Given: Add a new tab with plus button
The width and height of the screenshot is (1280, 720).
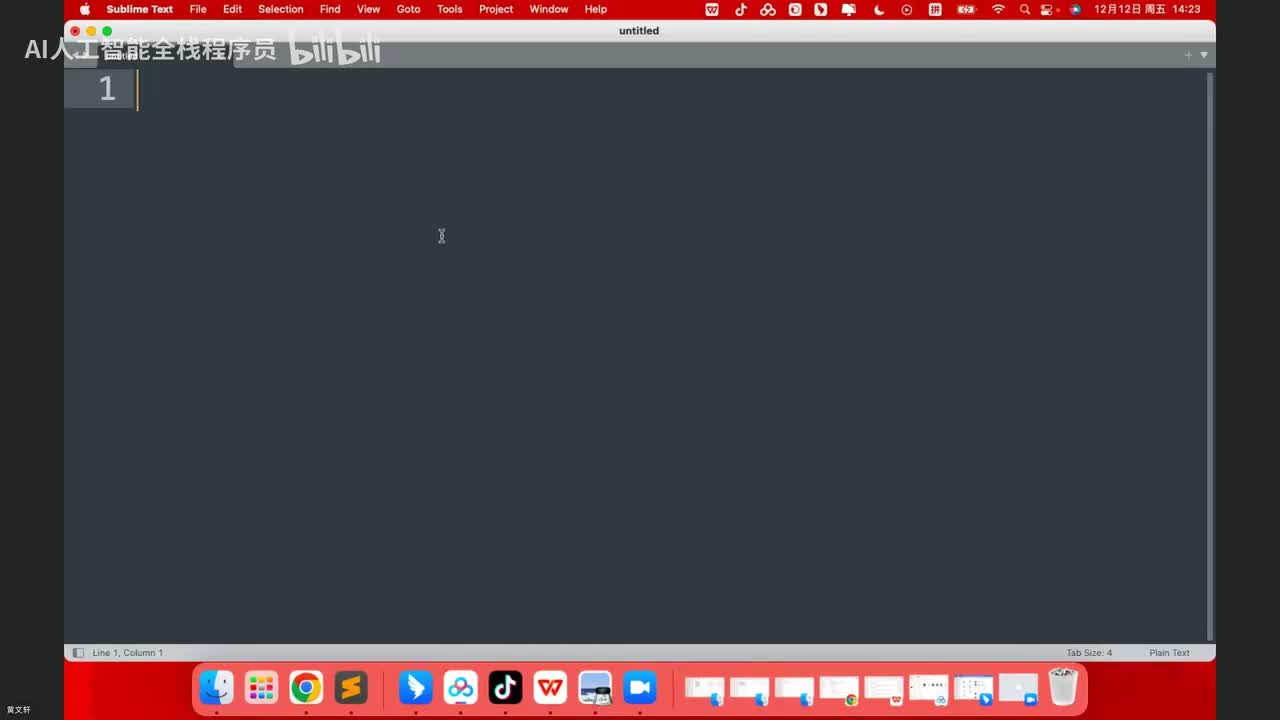Looking at the screenshot, I should (x=1188, y=55).
